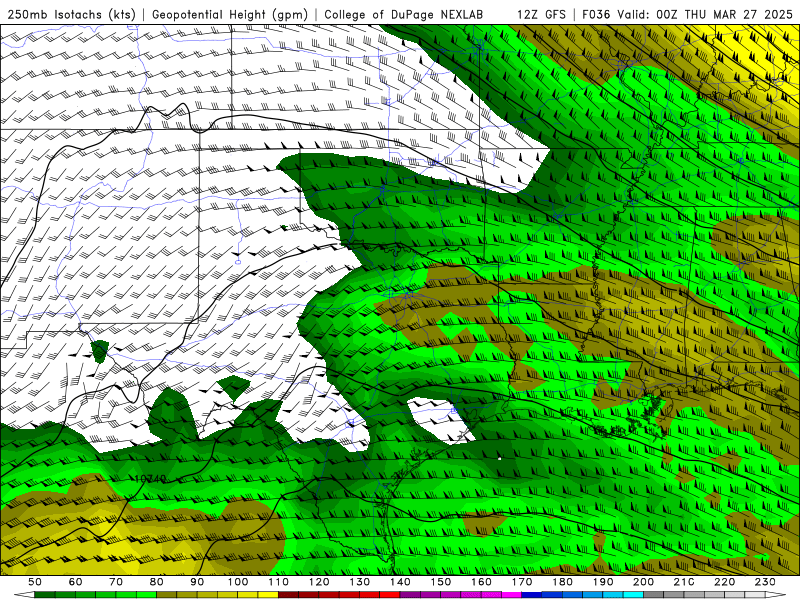The image size is (800, 600).
Task: Click the 150 value on the color scale
Action: click(x=441, y=582)
